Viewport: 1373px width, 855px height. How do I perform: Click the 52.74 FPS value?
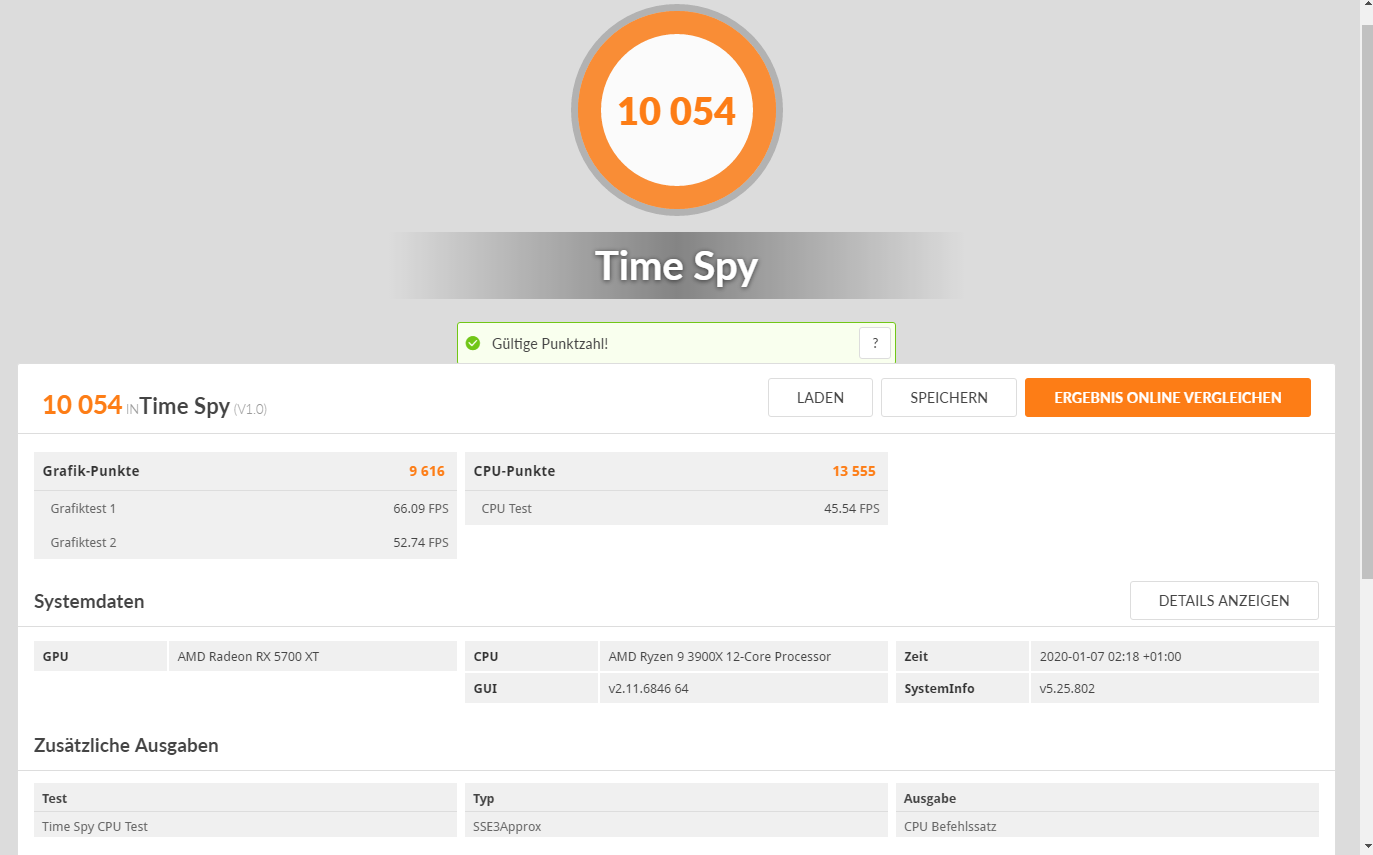421,542
